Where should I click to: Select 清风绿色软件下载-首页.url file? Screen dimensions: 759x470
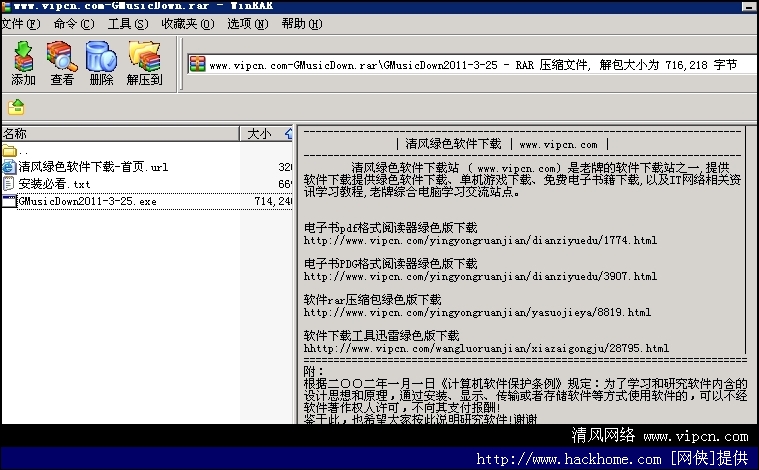pos(93,167)
